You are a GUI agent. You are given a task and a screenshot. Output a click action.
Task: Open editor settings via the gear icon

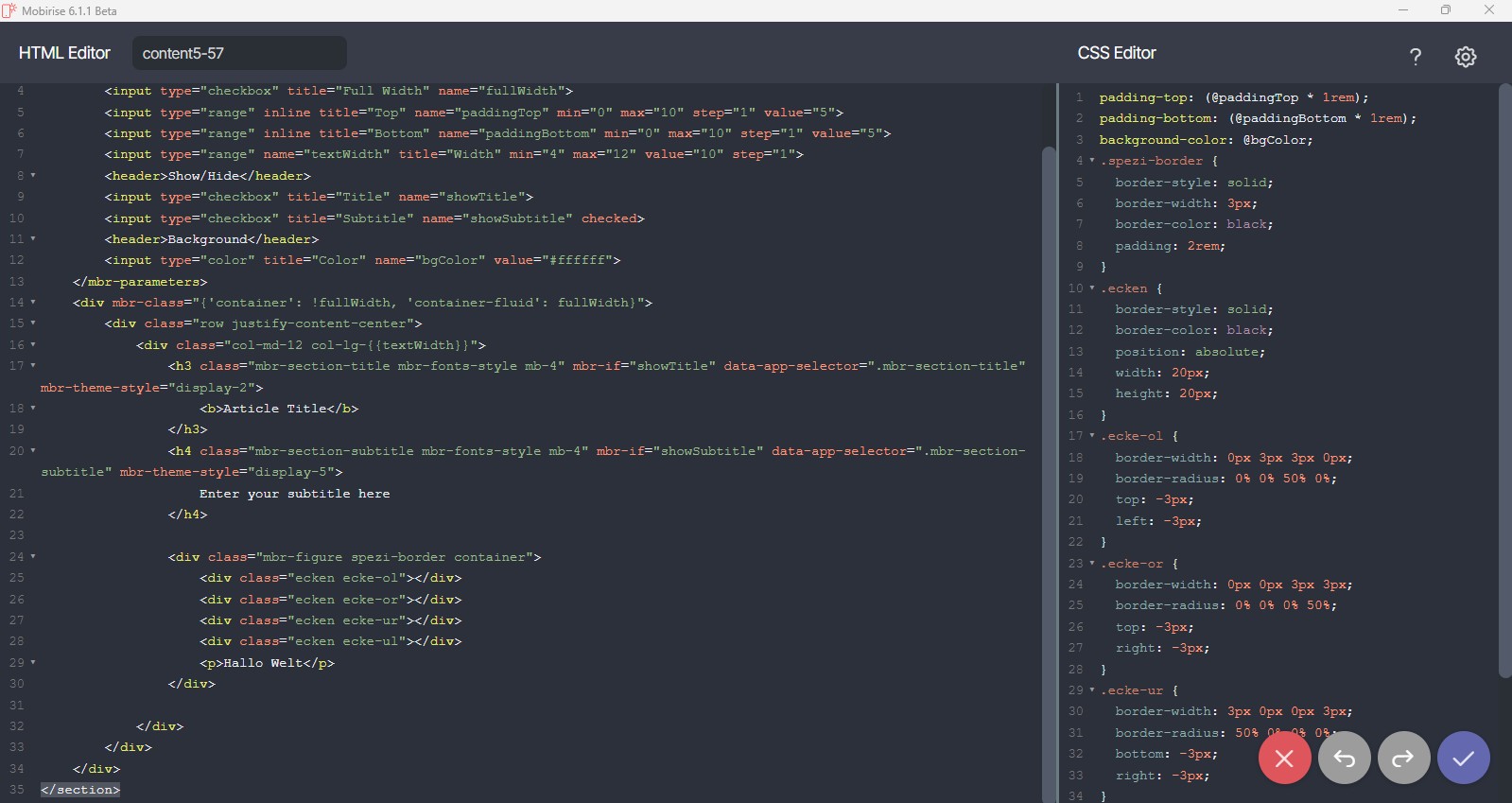(1465, 57)
